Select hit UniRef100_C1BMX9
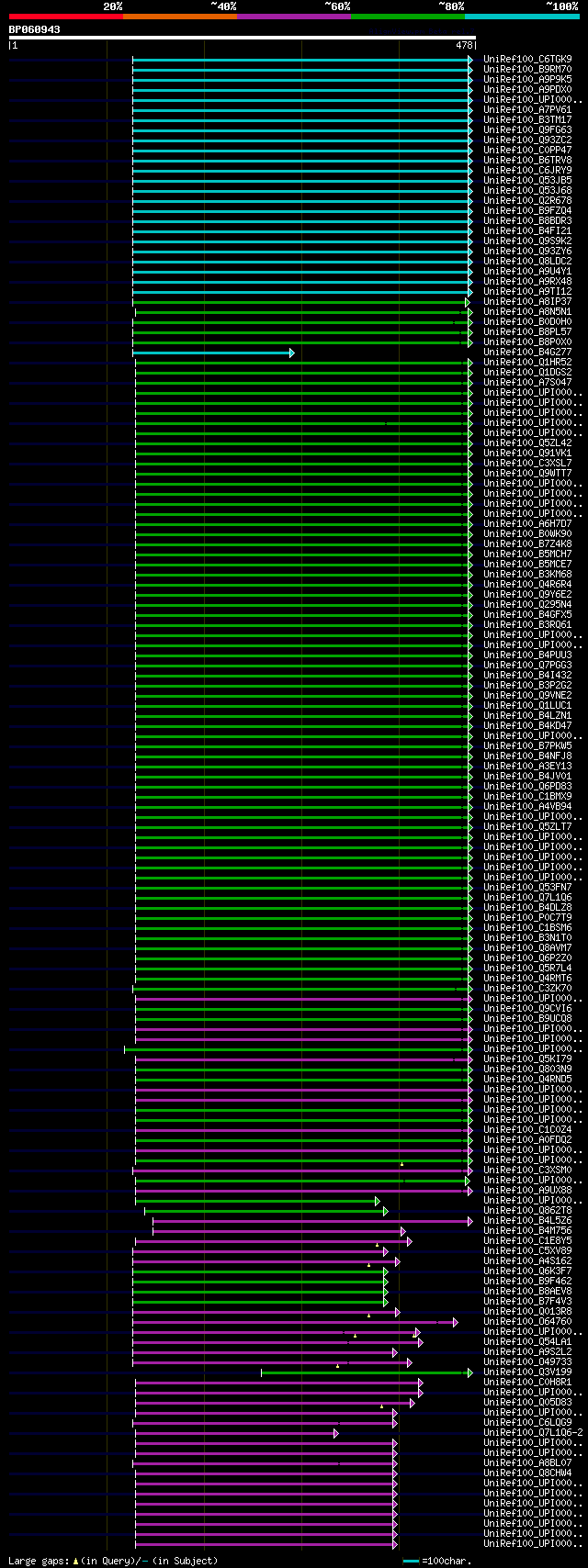Image resolution: width=588 pixels, height=1568 pixels. coord(527,796)
